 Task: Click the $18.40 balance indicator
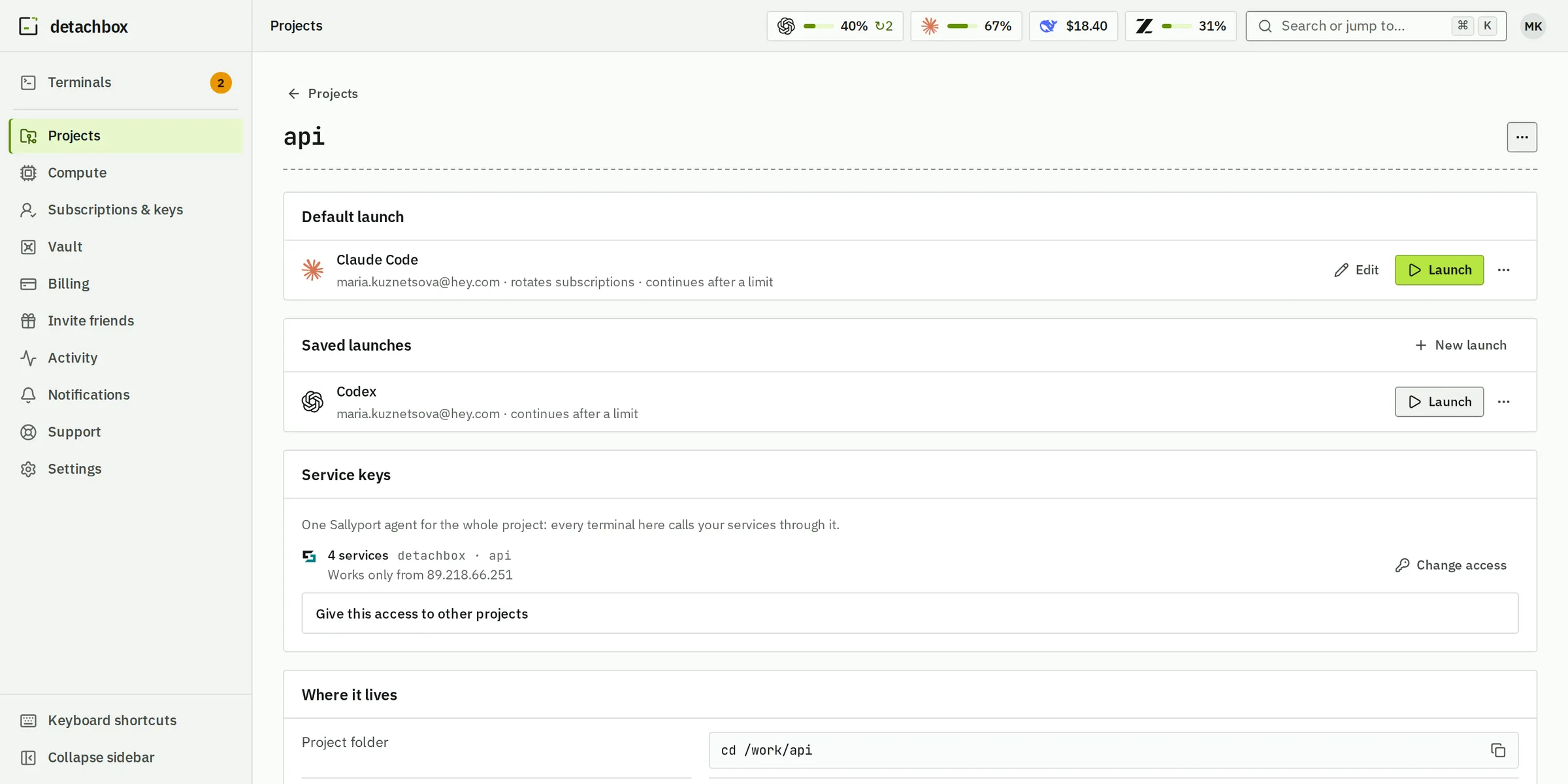coord(1073,26)
